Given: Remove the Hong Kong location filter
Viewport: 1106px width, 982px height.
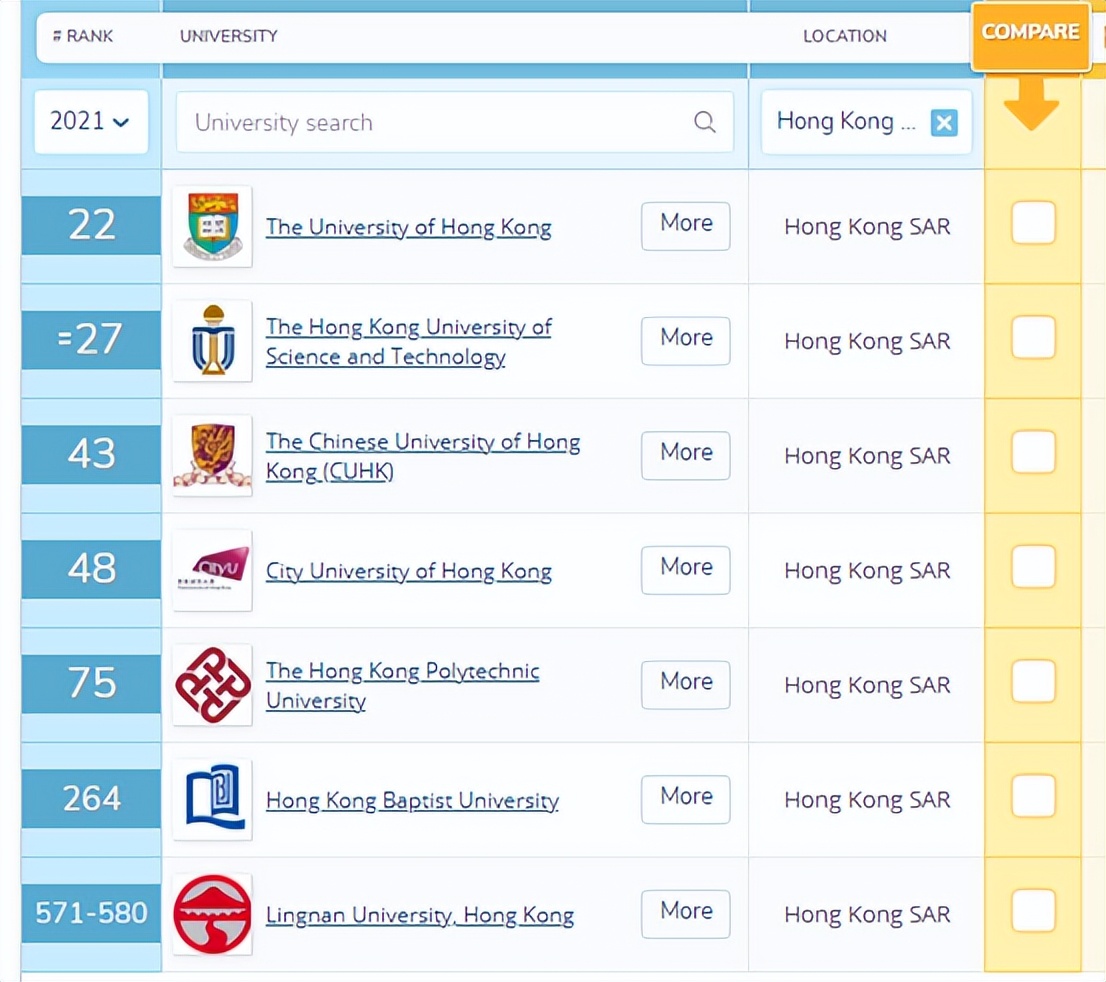Looking at the screenshot, I should (941, 122).
